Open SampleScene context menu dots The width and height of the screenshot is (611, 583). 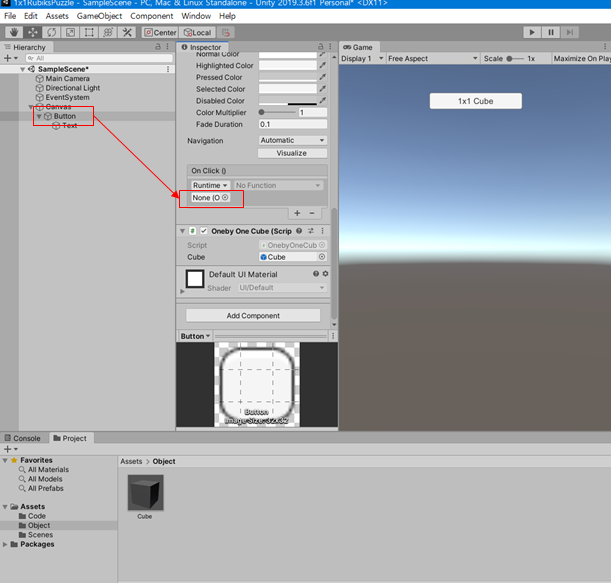point(168,69)
